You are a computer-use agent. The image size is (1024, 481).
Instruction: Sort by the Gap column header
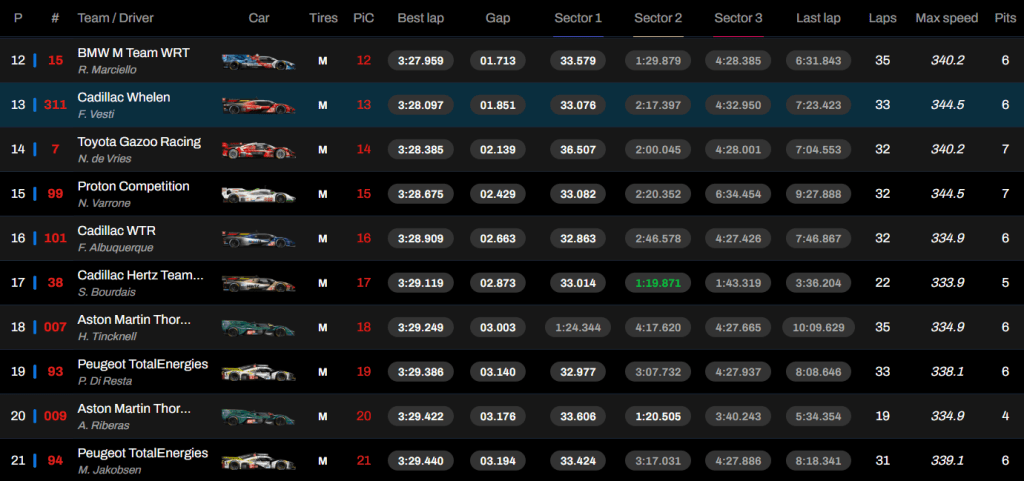click(498, 18)
